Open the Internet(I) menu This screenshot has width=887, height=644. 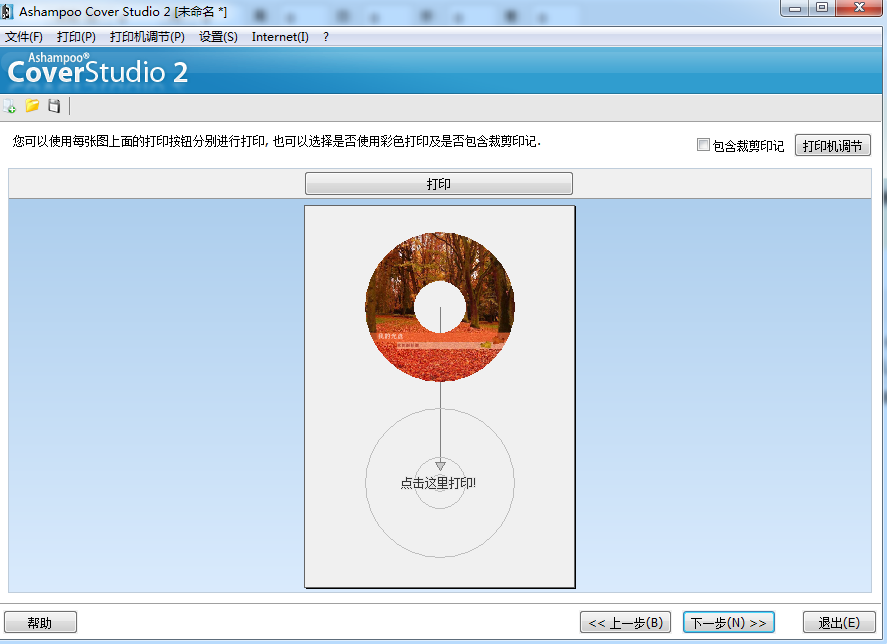[x=280, y=37]
